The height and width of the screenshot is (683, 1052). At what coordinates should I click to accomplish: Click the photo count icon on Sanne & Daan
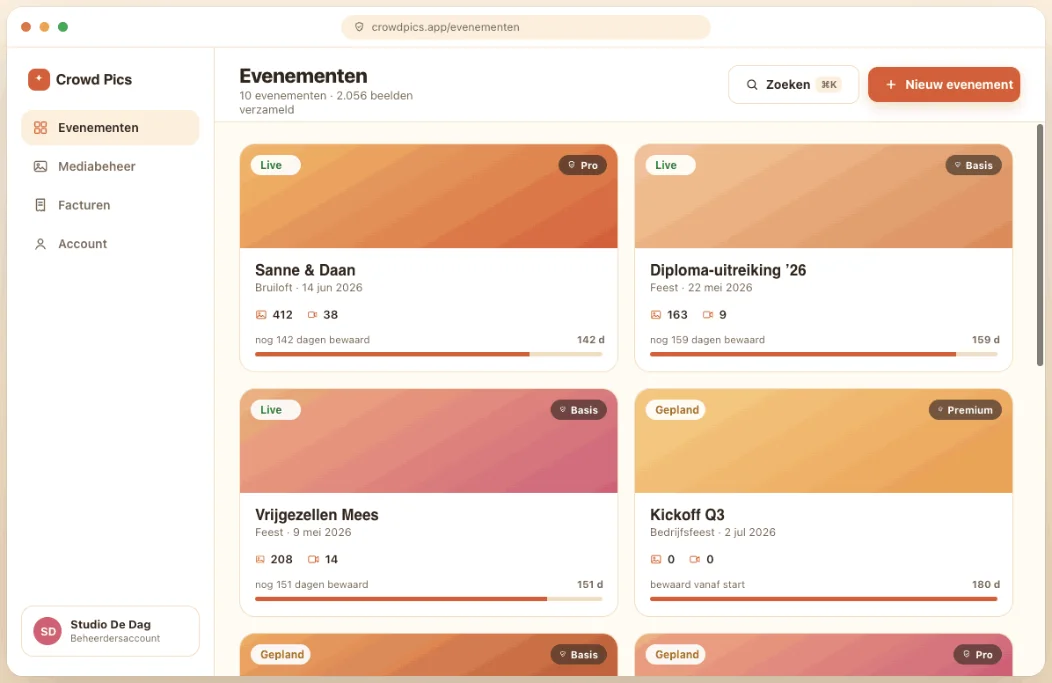[261, 315]
